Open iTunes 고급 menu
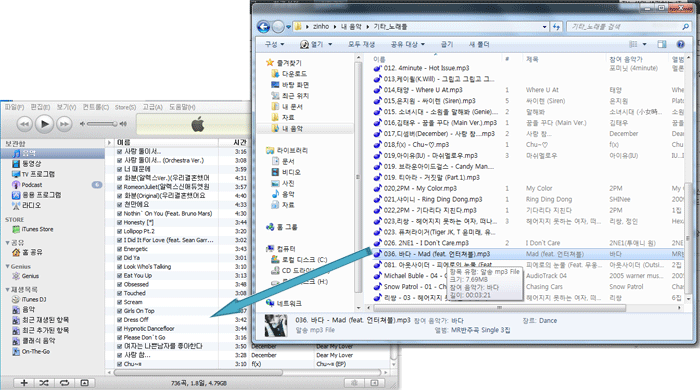Image resolution: width=700 pixels, height=390 pixels. click(x=153, y=107)
